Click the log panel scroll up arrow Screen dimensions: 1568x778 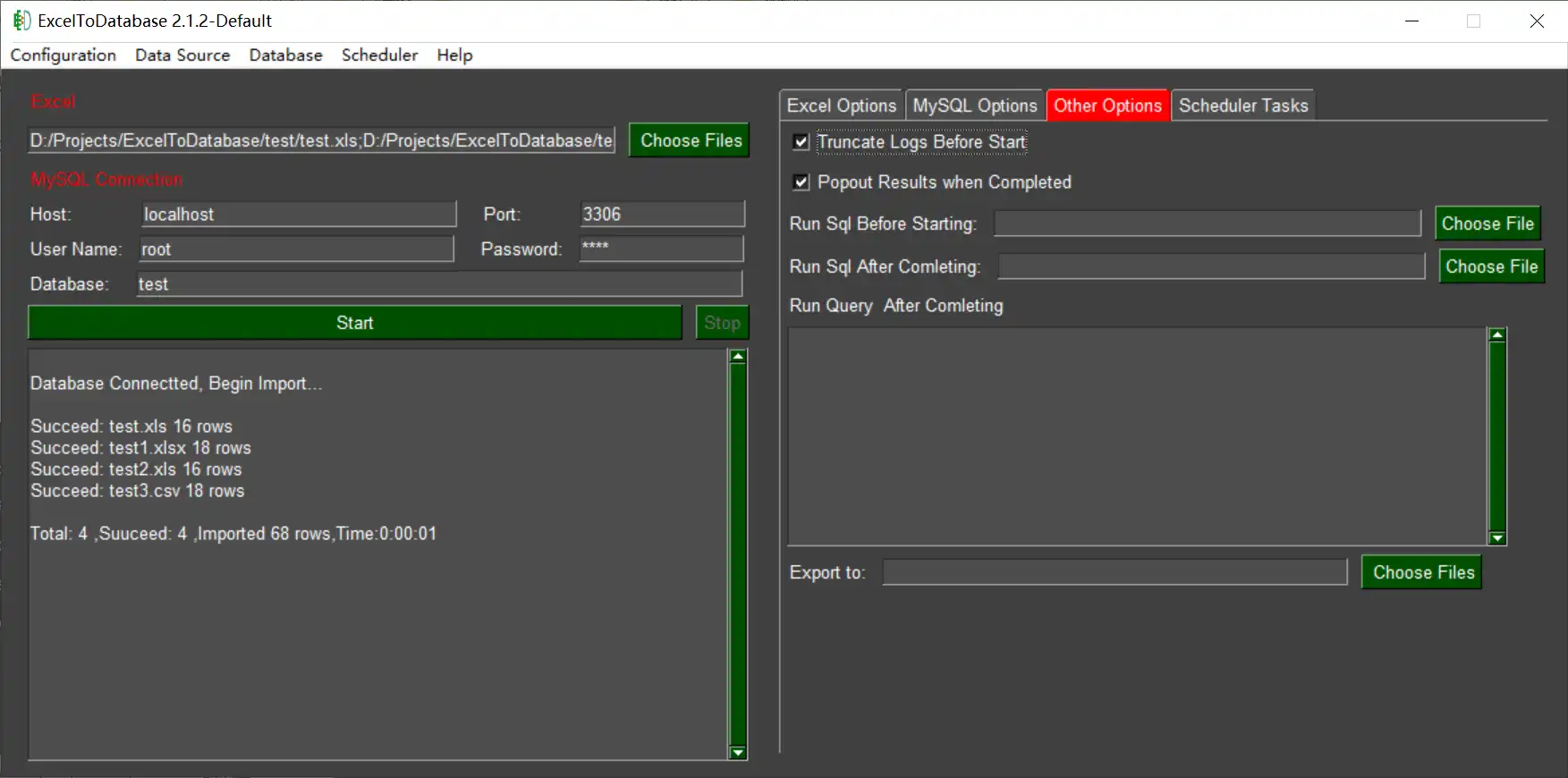coord(738,357)
